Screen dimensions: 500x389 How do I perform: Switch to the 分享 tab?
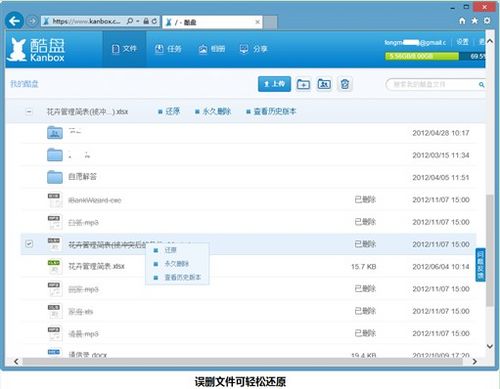click(254, 49)
